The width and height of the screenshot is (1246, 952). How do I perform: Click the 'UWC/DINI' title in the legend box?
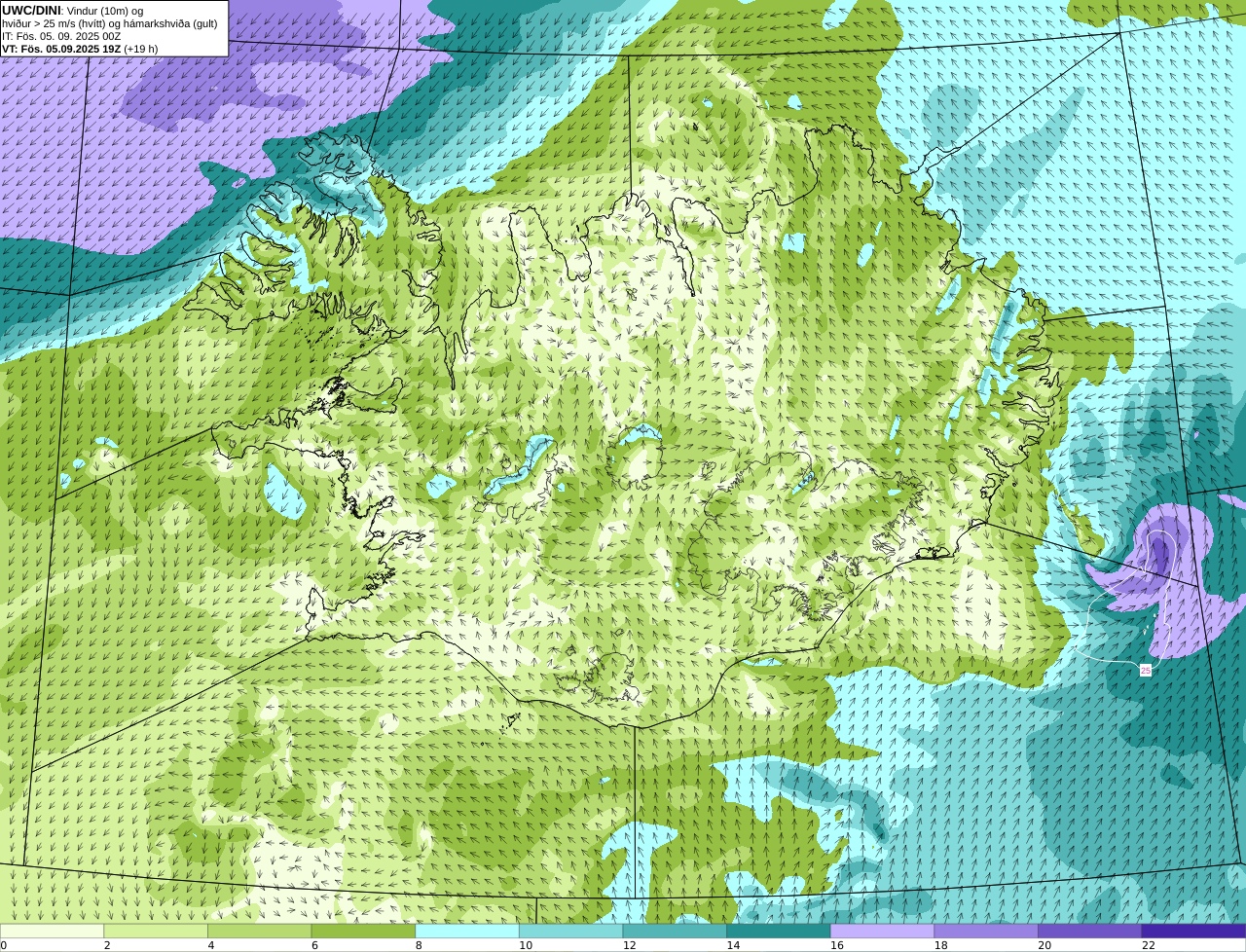[31, 10]
